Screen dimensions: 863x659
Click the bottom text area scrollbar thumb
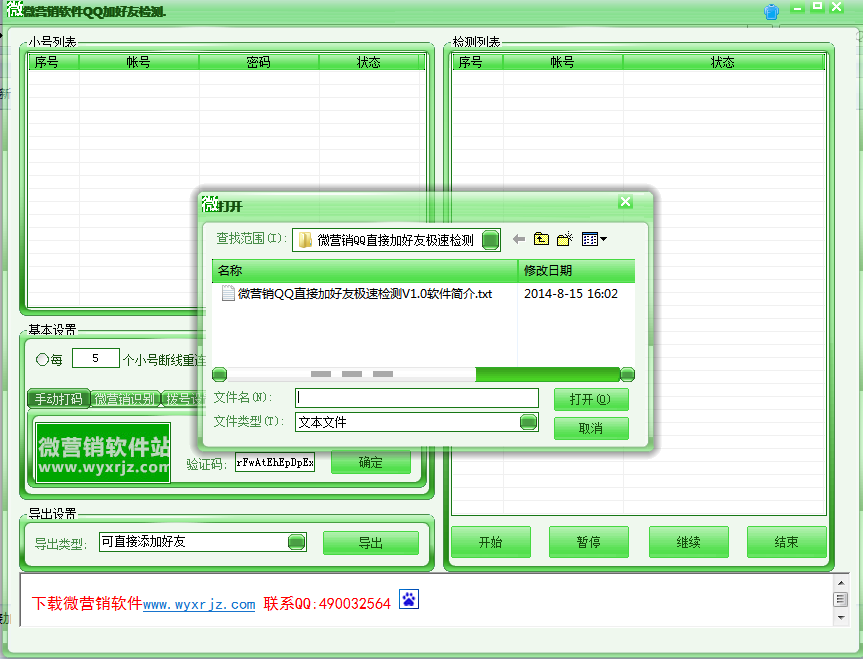pyautogui.click(x=841, y=599)
